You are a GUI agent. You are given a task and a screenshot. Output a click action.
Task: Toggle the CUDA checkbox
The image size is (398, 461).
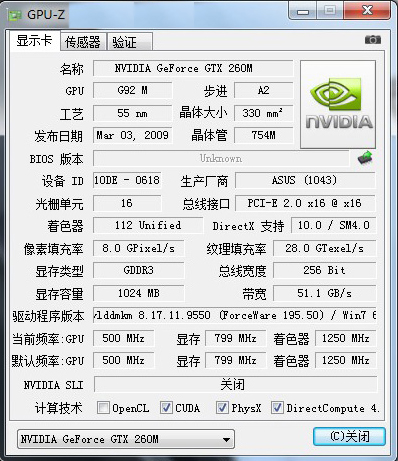(166, 407)
